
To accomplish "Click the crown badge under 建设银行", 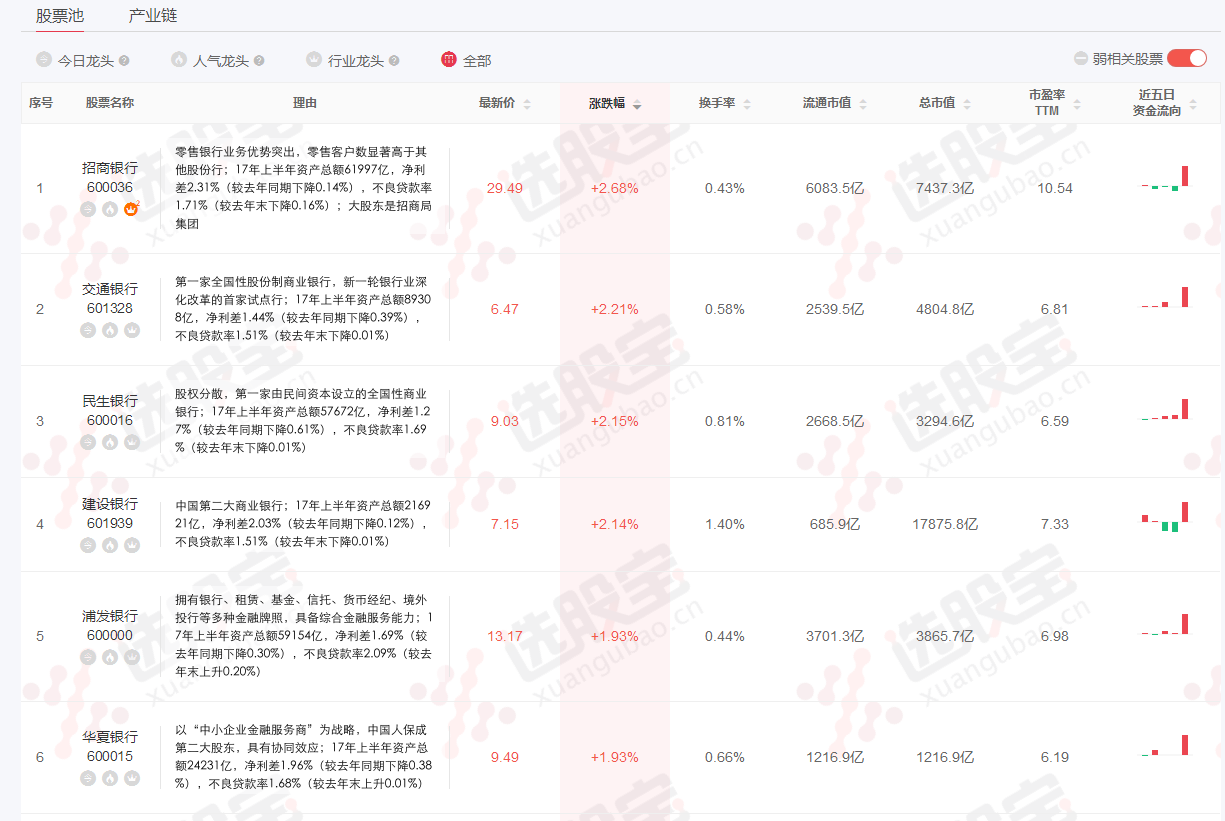I will click(x=131, y=545).
